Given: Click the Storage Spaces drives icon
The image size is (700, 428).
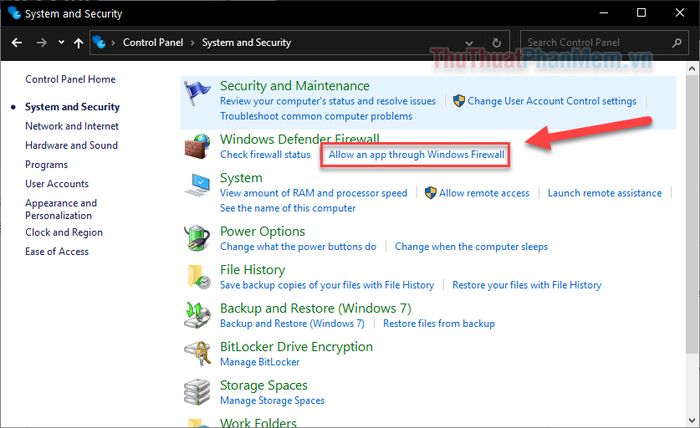Looking at the screenshot, I should tap(197, 392).
